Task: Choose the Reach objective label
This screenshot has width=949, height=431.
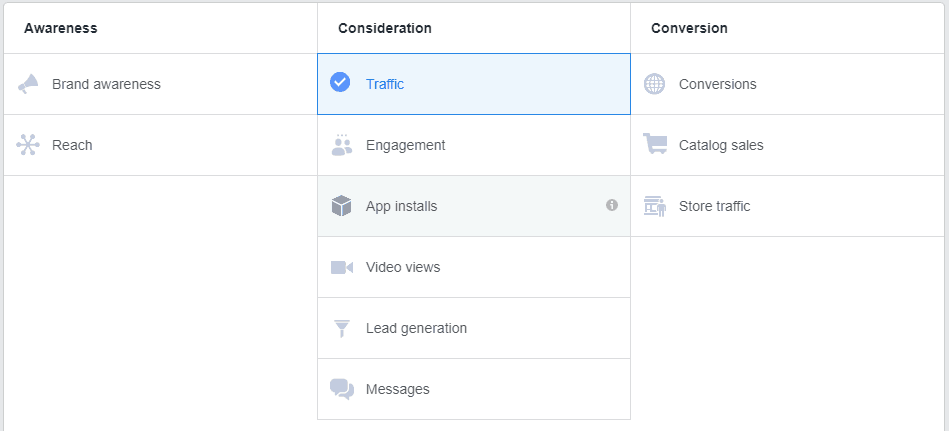Action: coord(72,145)
